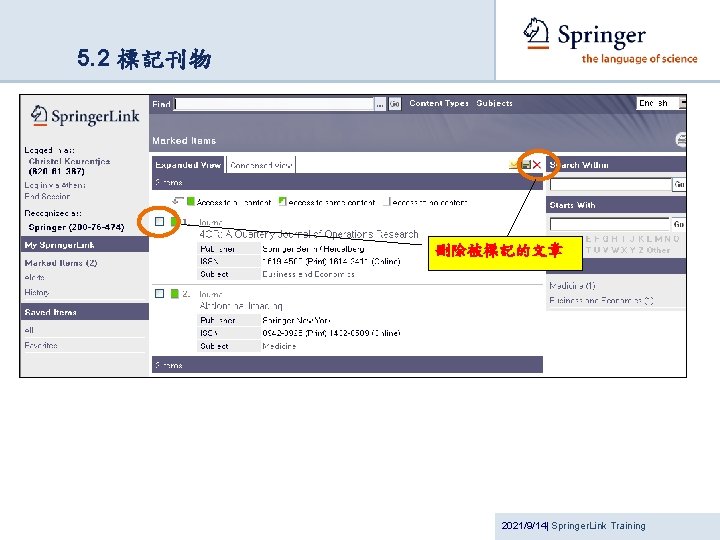Click the save marked items disk icon
This screenshot has width=720, height=540.
click(526, 165)
